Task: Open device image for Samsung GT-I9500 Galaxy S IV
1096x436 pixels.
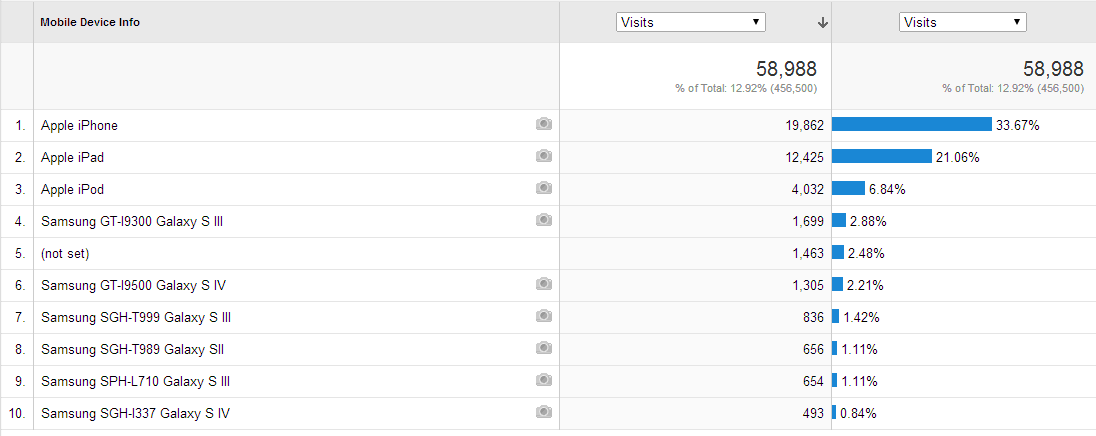Action: point(544,284)
